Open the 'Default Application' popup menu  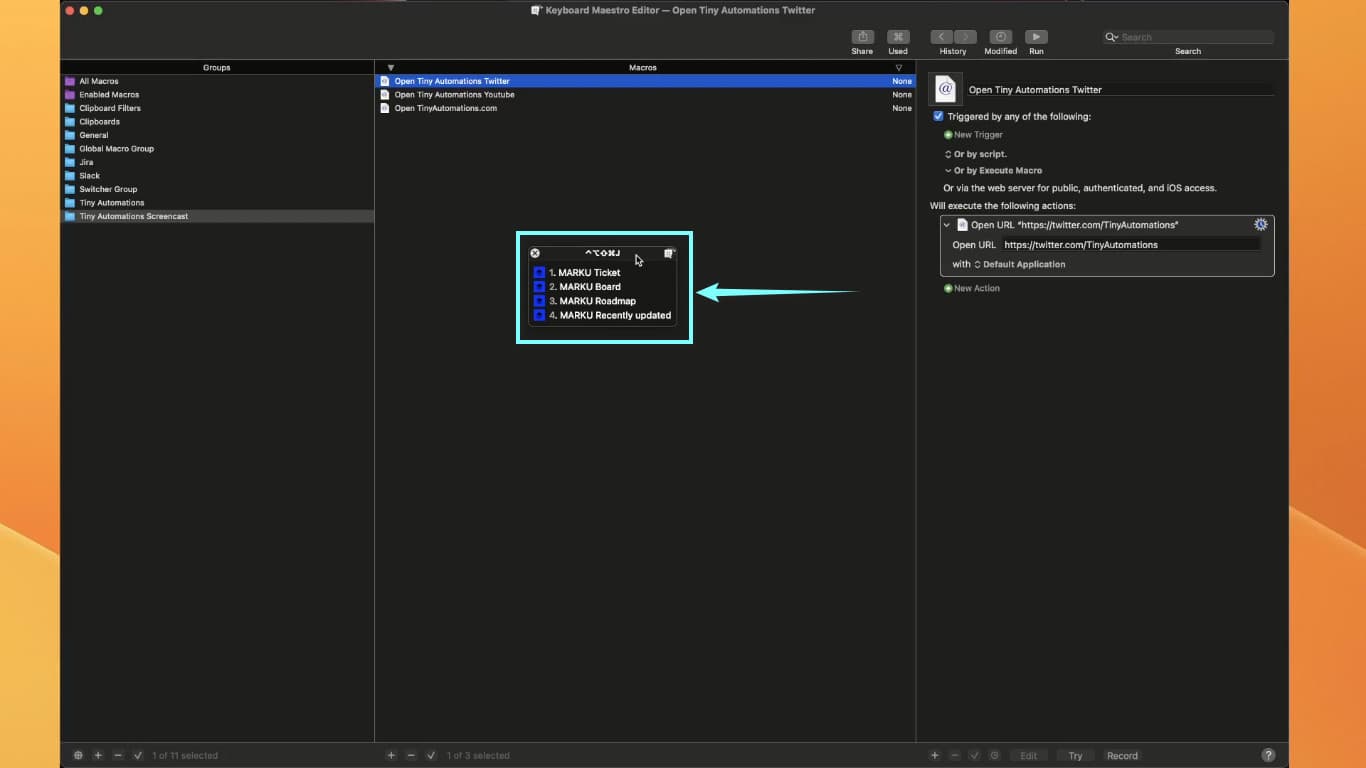coord(1019,264)
